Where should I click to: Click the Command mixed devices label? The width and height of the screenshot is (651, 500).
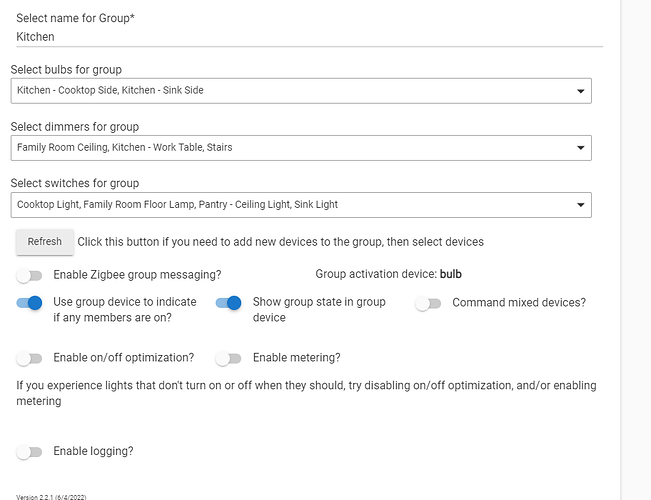519,302
